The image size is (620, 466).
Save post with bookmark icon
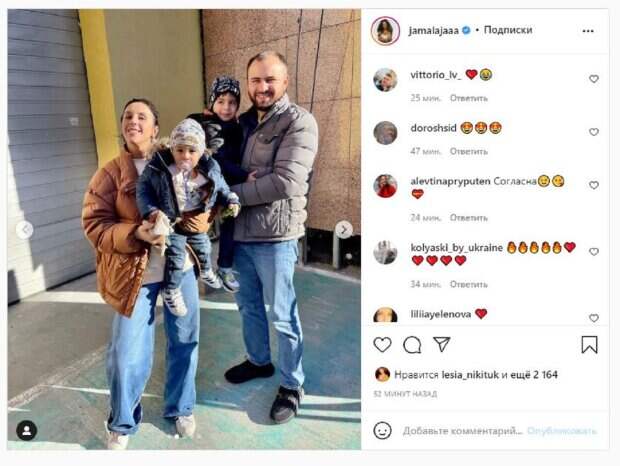(589, 344)
